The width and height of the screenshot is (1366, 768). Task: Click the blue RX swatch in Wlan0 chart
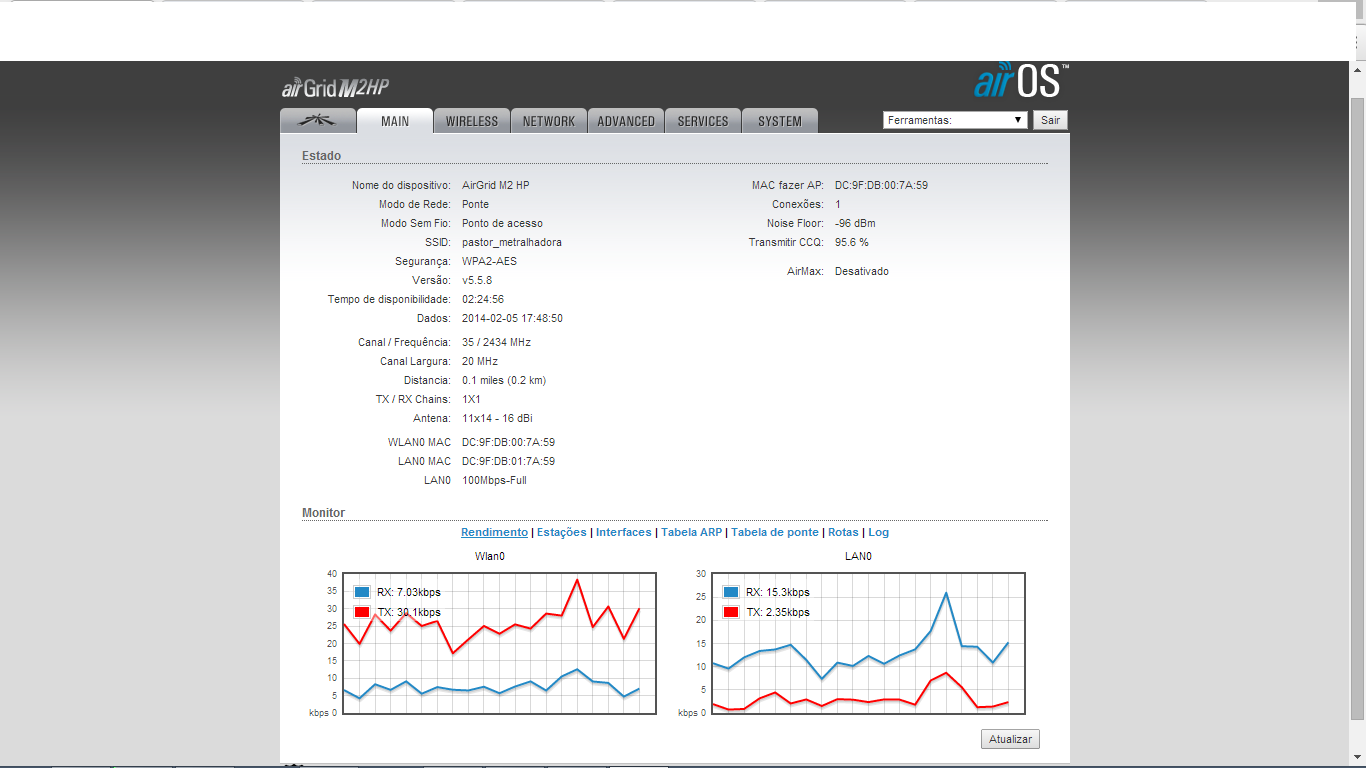click(x=362, y=592)
